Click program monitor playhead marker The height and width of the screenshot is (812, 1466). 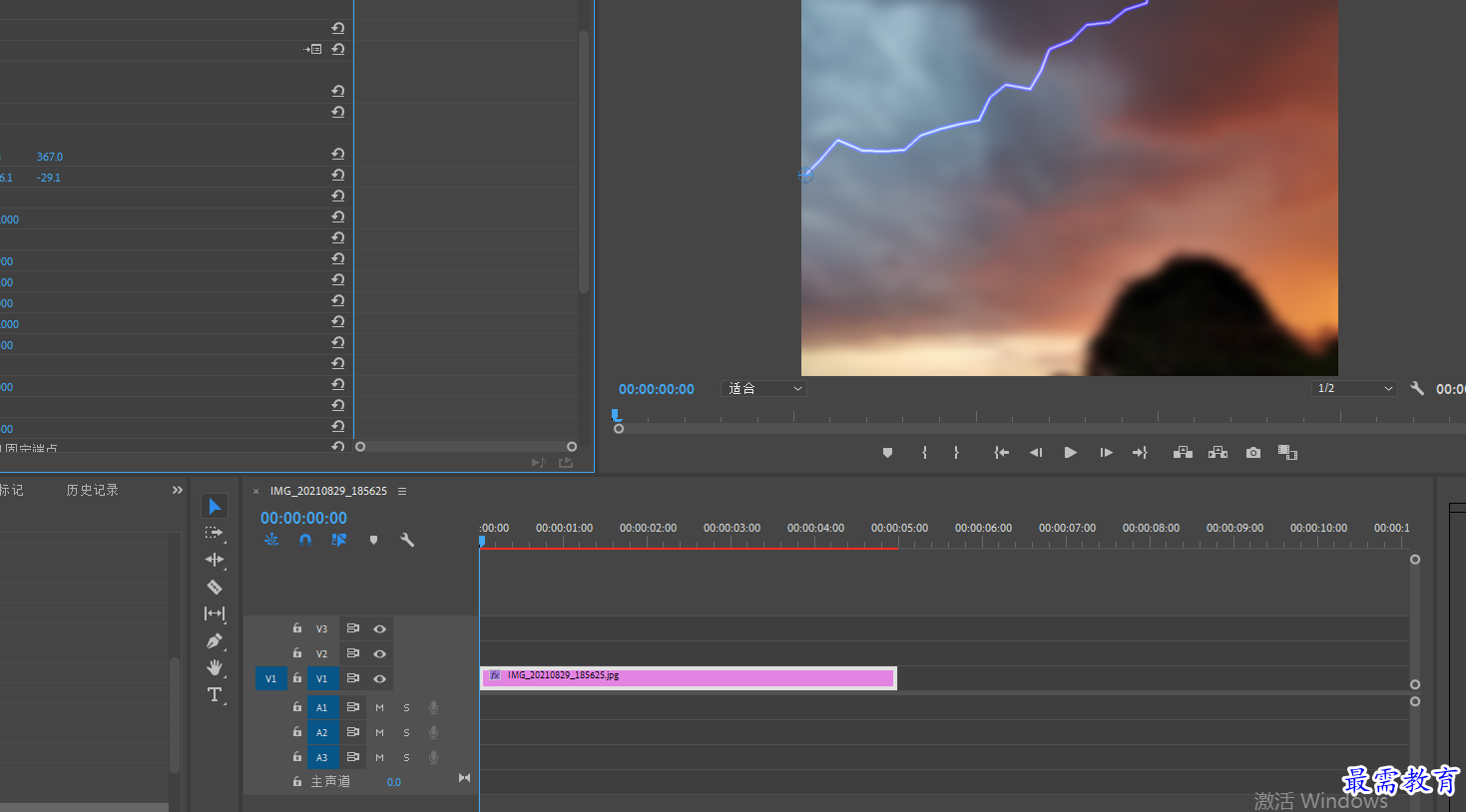[x=615, y=414]
